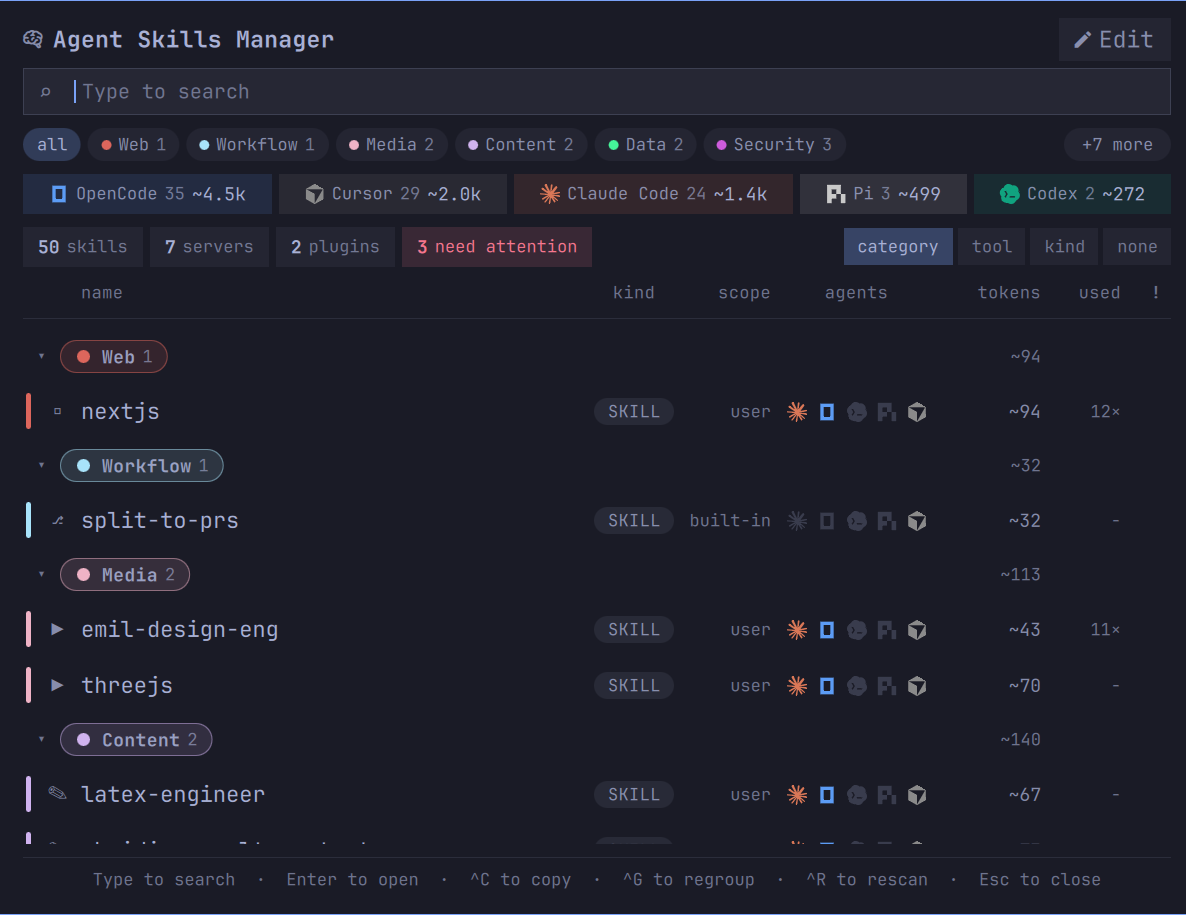
Task: Collapse the Media group arrow
Action: coord(42,574)
